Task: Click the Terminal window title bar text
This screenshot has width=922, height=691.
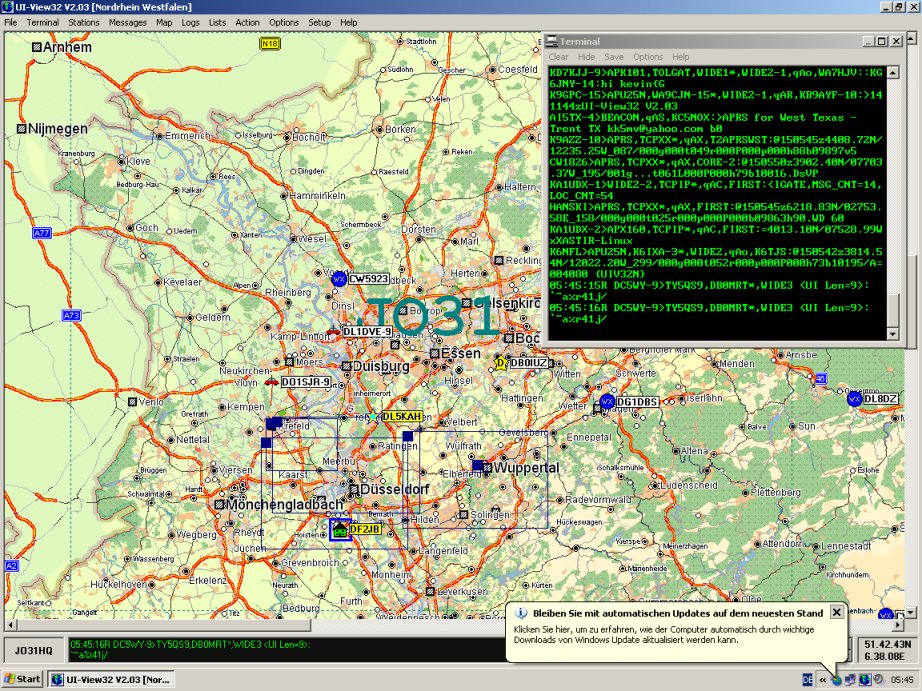Action: click(580, 41)
